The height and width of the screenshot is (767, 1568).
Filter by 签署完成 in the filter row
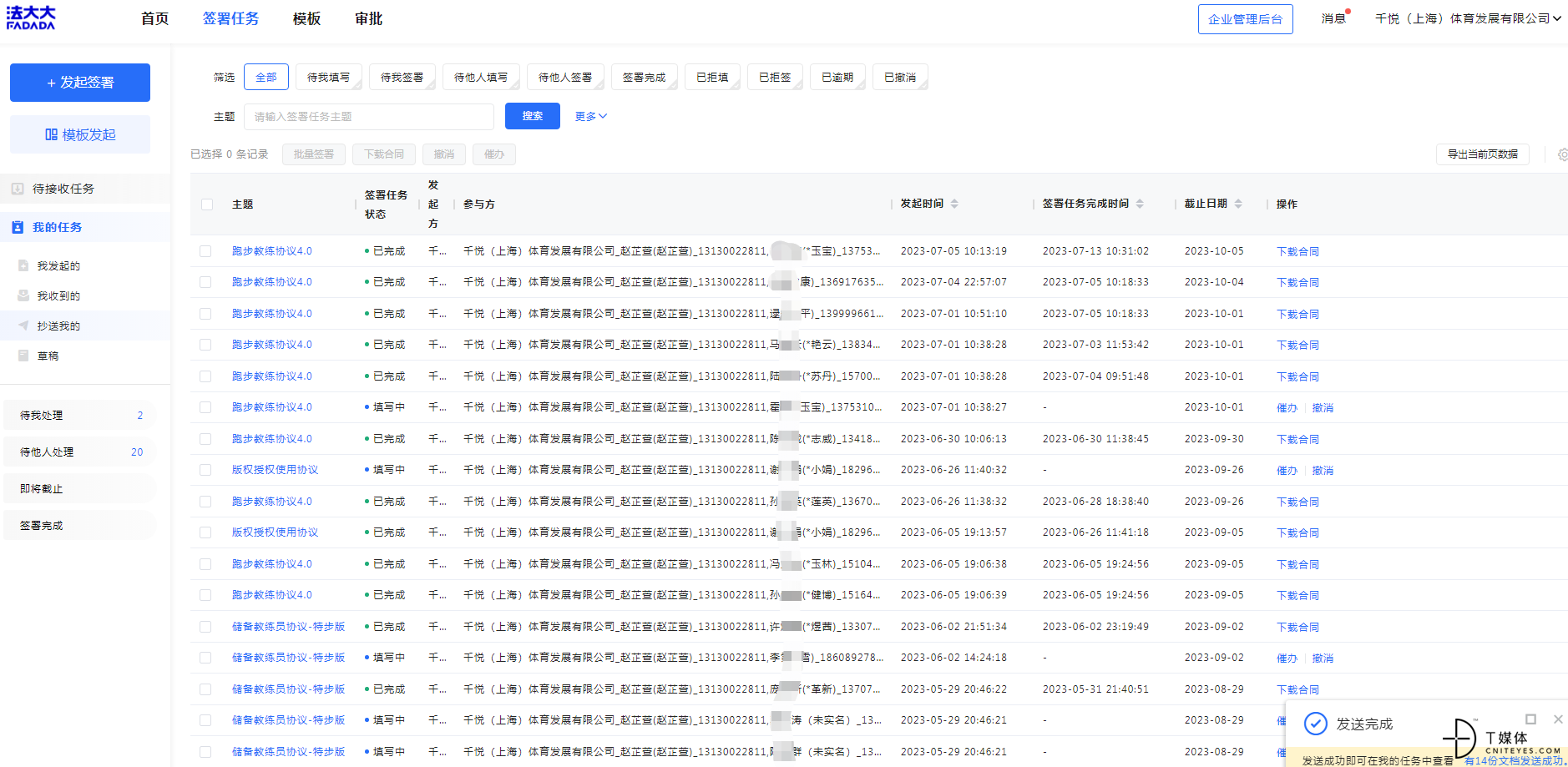click(x=644, y=77)
